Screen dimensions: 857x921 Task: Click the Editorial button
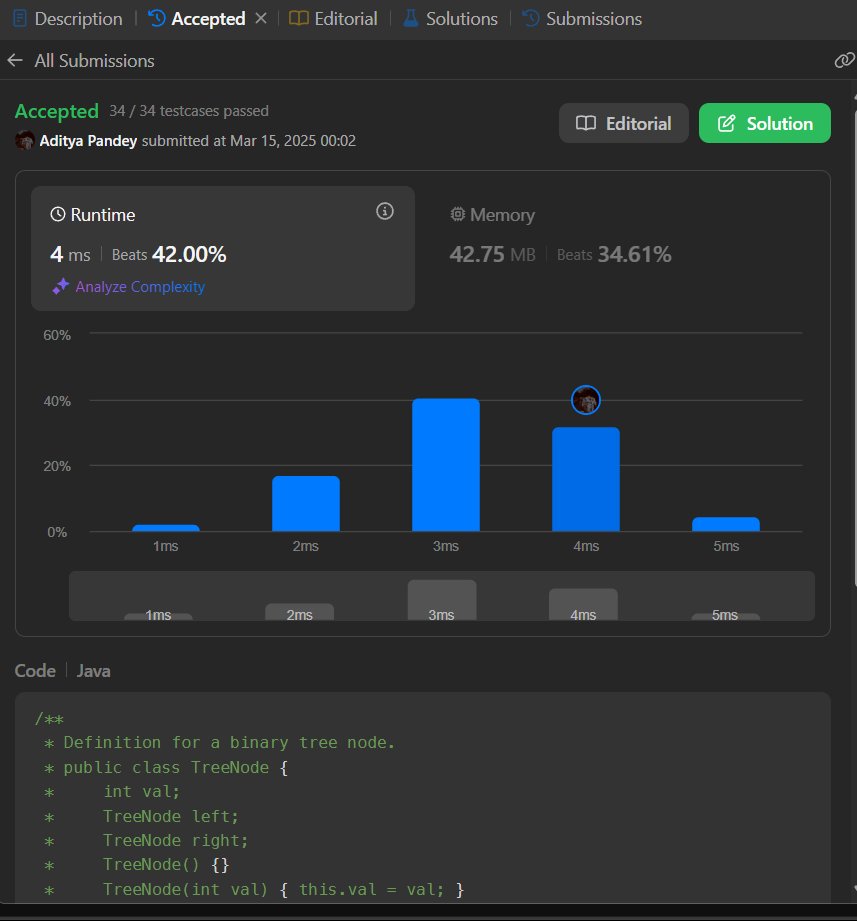624,123
